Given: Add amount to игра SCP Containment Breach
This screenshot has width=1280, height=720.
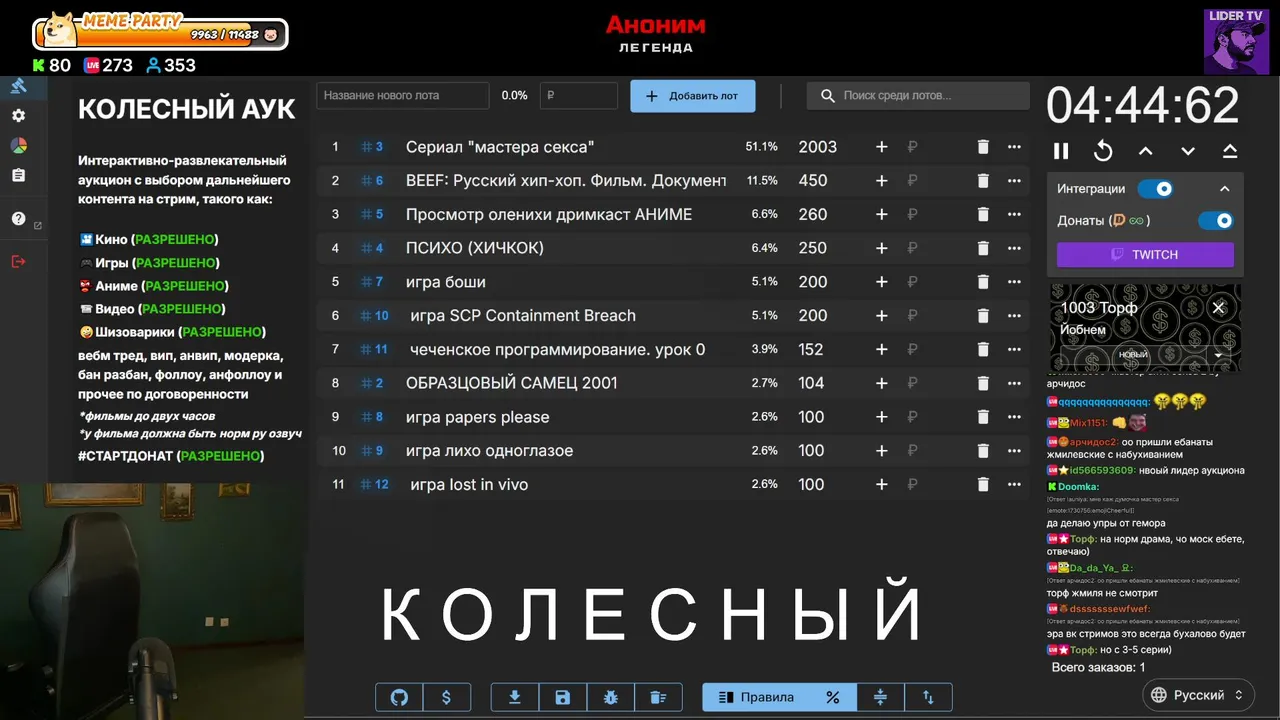Looking at the screenshot, I should (882, 316).
